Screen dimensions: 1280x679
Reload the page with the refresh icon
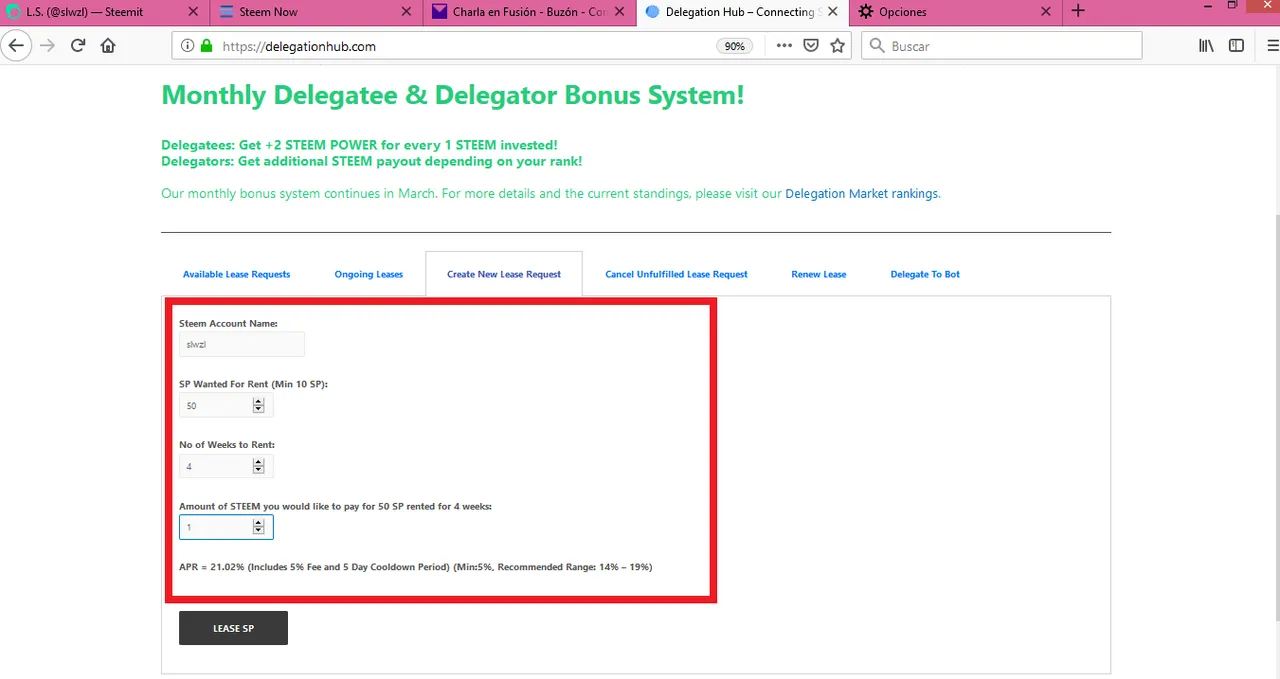(x=78, y=46)
